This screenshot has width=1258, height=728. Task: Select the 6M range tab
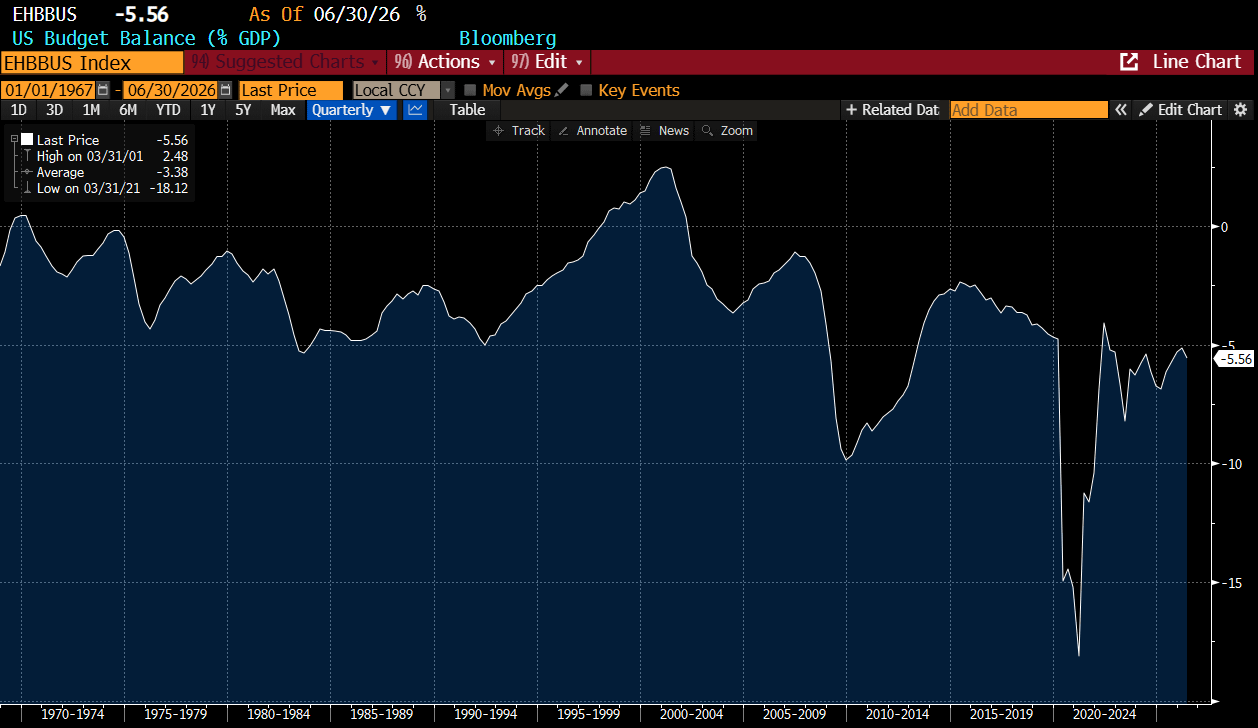point(128,110)
